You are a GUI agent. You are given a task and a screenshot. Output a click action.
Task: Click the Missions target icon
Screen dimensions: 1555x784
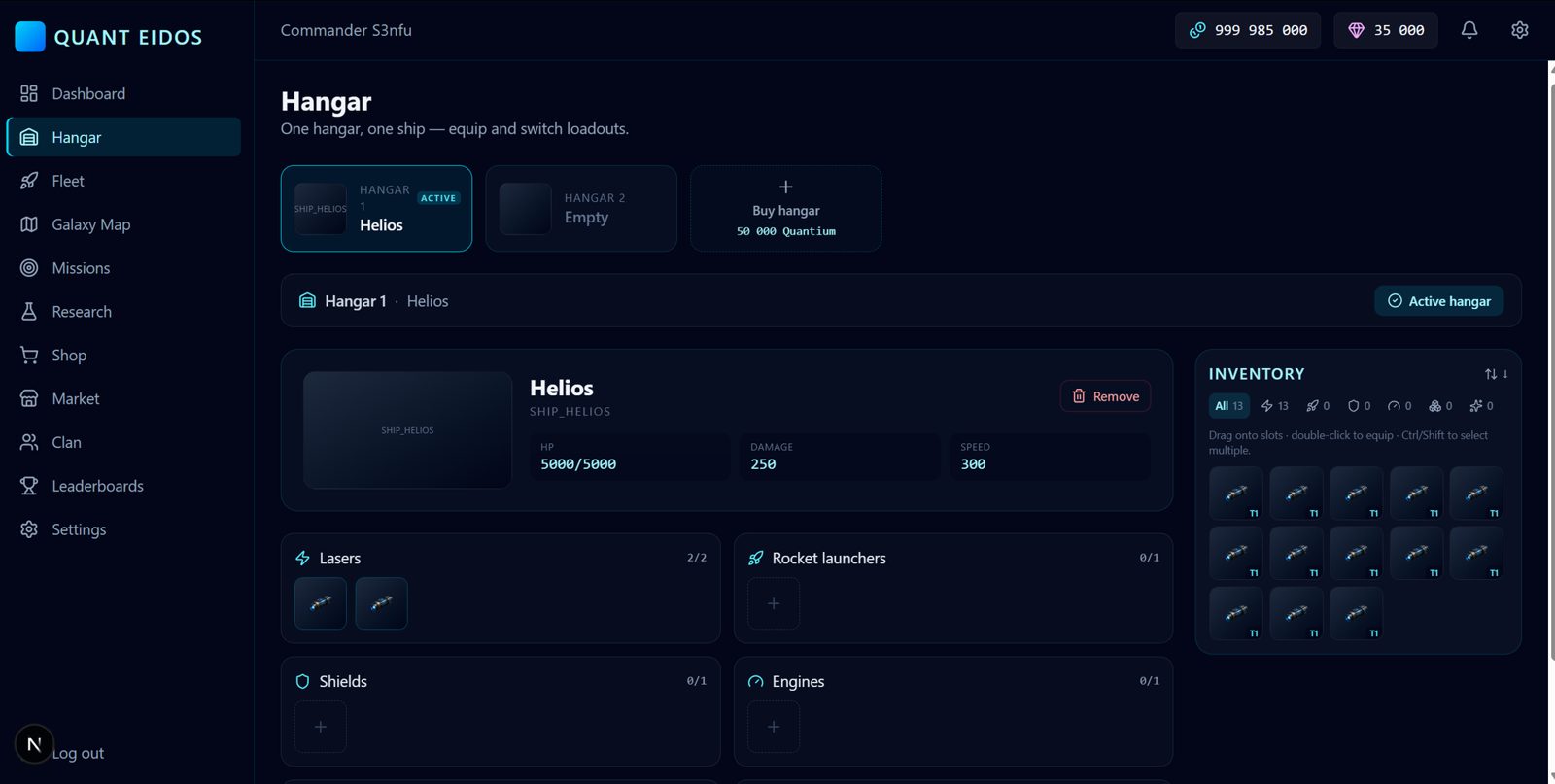click(x=29, y=268)
